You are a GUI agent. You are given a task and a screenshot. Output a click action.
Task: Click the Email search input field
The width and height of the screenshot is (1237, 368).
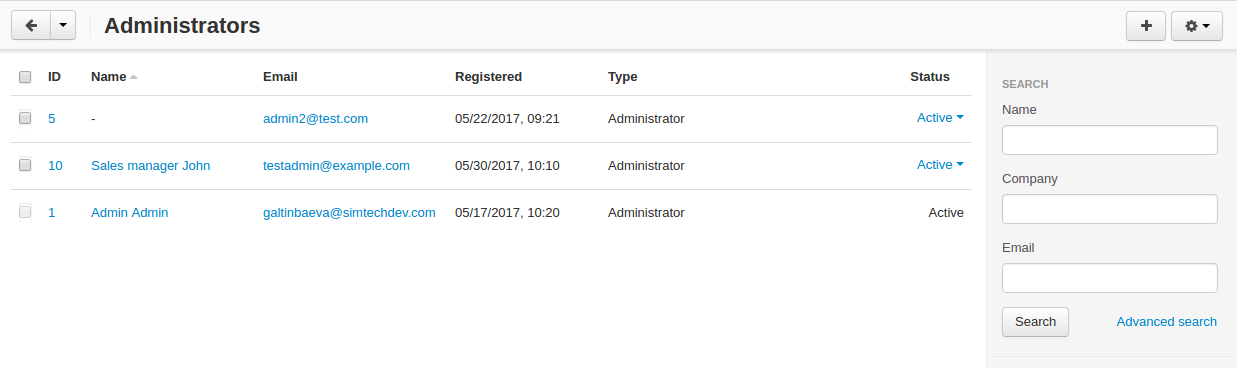point(1109,278)
